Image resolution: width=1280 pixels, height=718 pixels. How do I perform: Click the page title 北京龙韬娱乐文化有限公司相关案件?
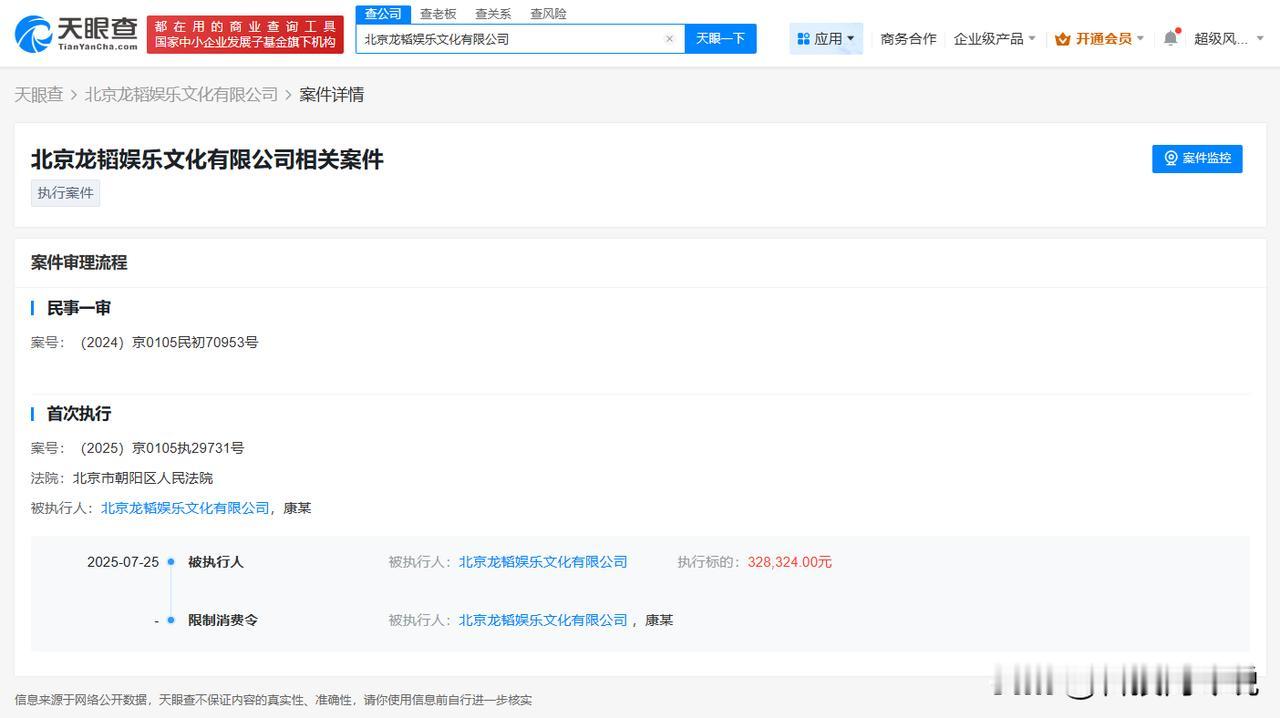[x=207, y=159]
